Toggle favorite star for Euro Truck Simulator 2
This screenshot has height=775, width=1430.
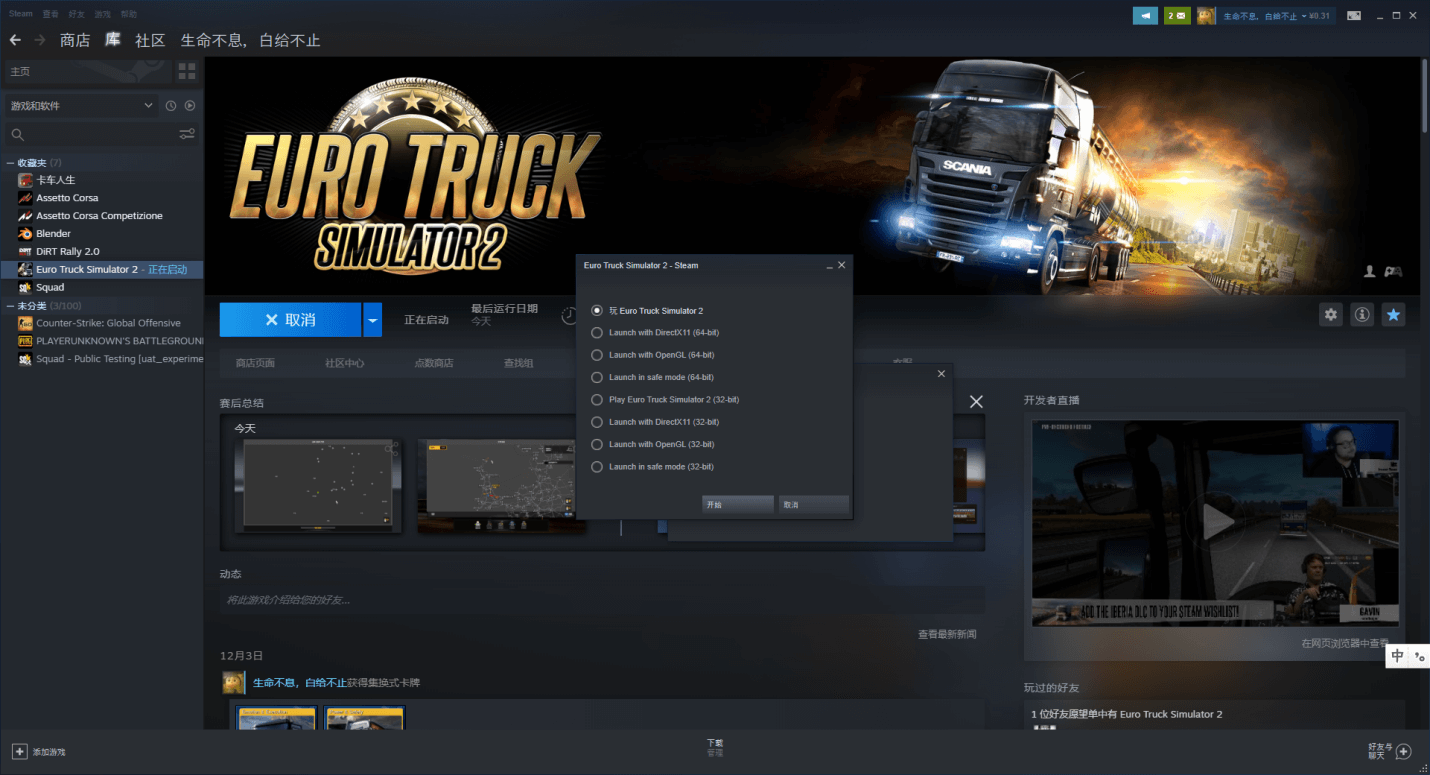coord(1394,315)
